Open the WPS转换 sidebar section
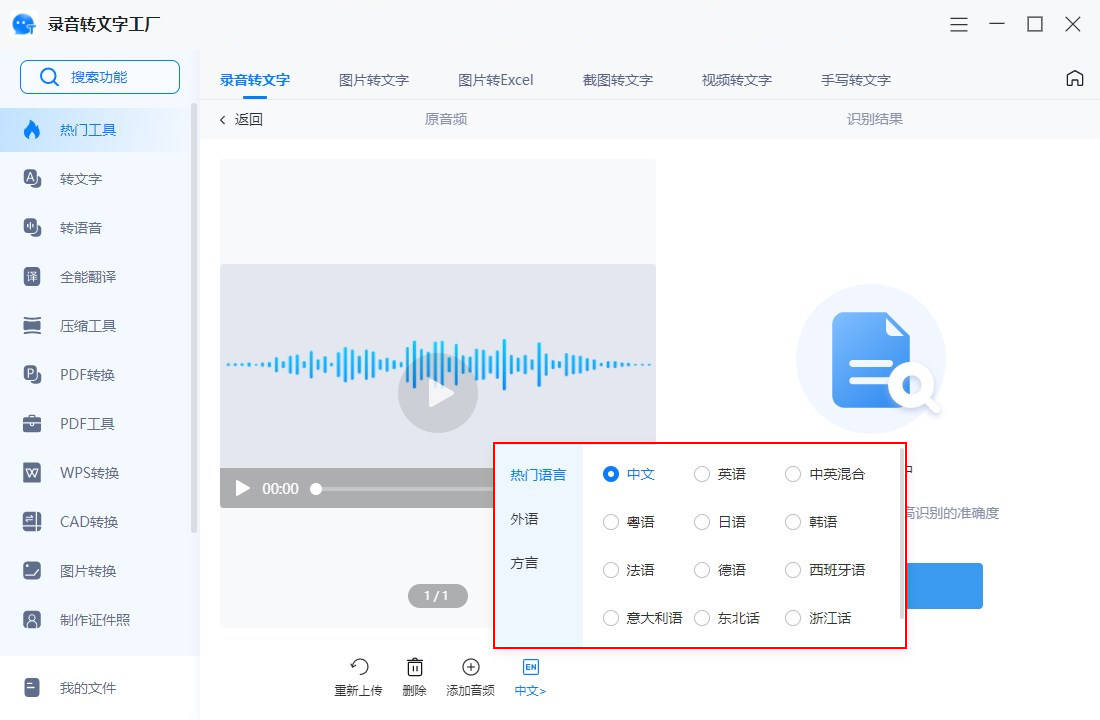The height and width of the screenshot is (720, 1100). (x=95, y=473)
